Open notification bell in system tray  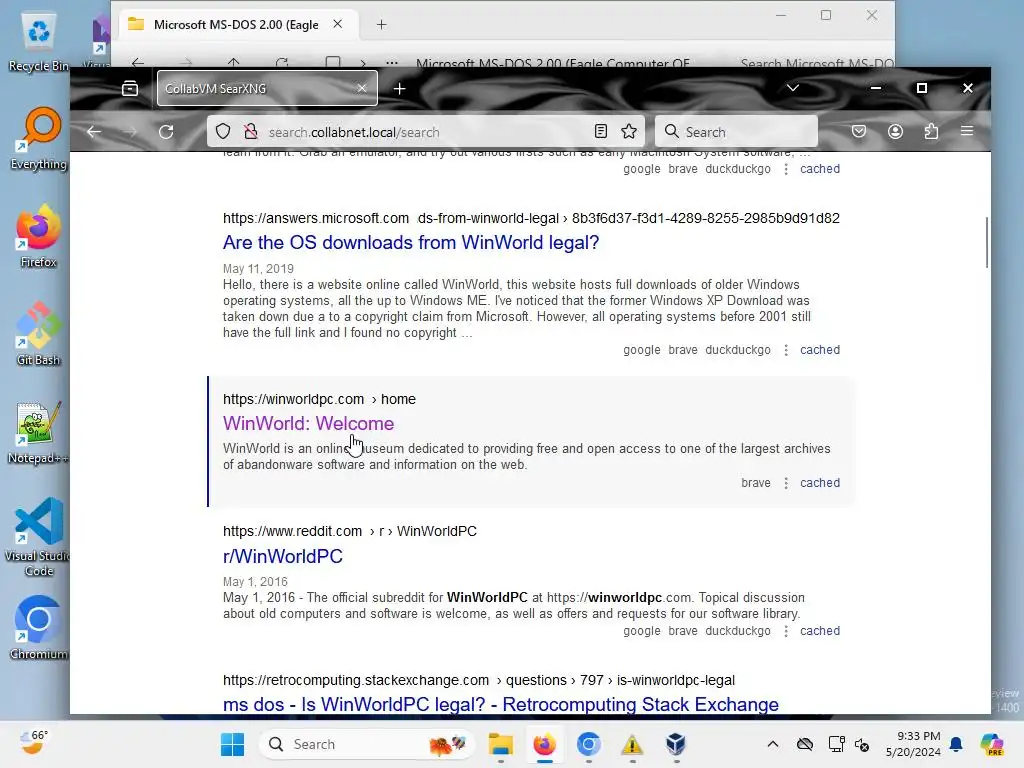956,744
